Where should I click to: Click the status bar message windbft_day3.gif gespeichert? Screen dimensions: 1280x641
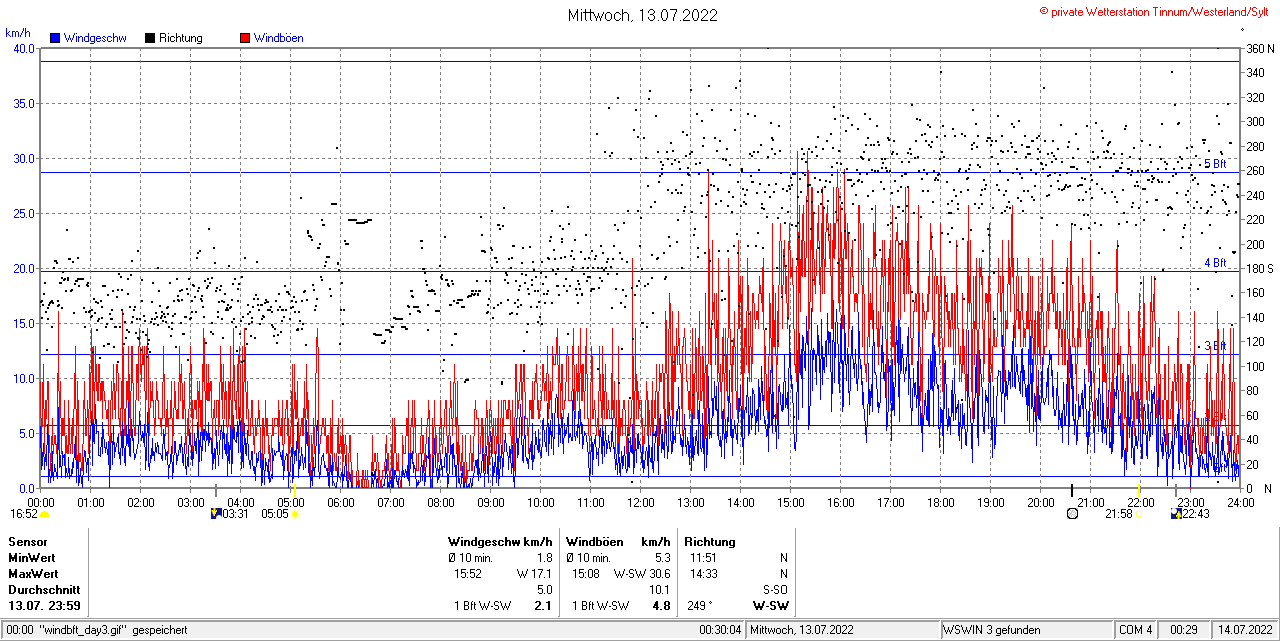pos(113,630)
